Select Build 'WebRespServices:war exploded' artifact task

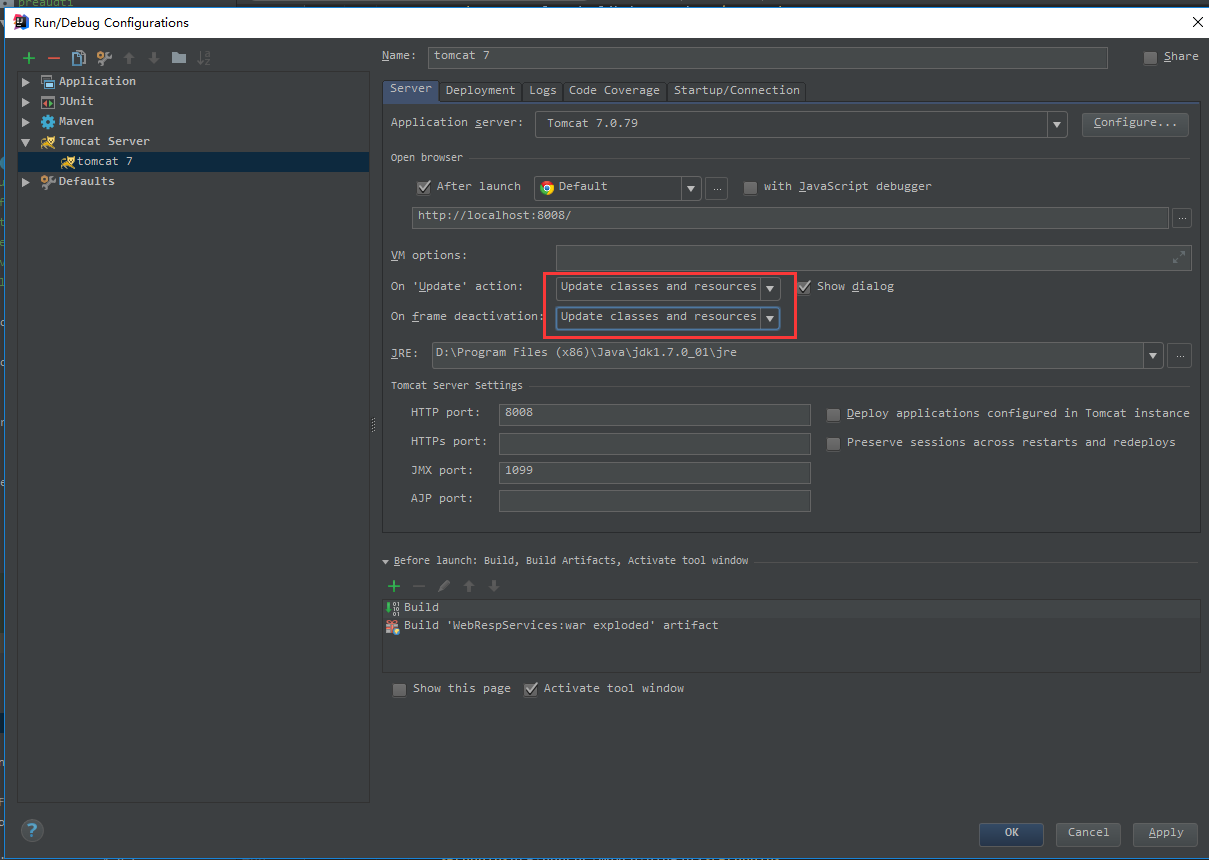coord(791,626)
